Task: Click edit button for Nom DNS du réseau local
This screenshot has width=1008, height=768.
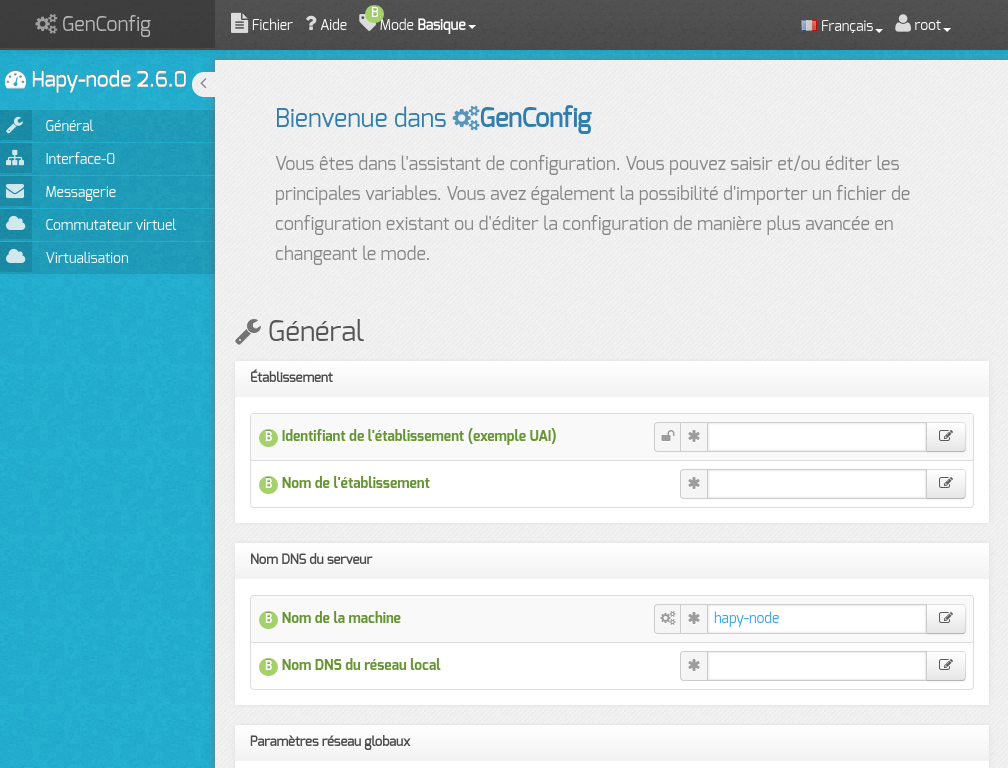Action: [x=946, y=665]
